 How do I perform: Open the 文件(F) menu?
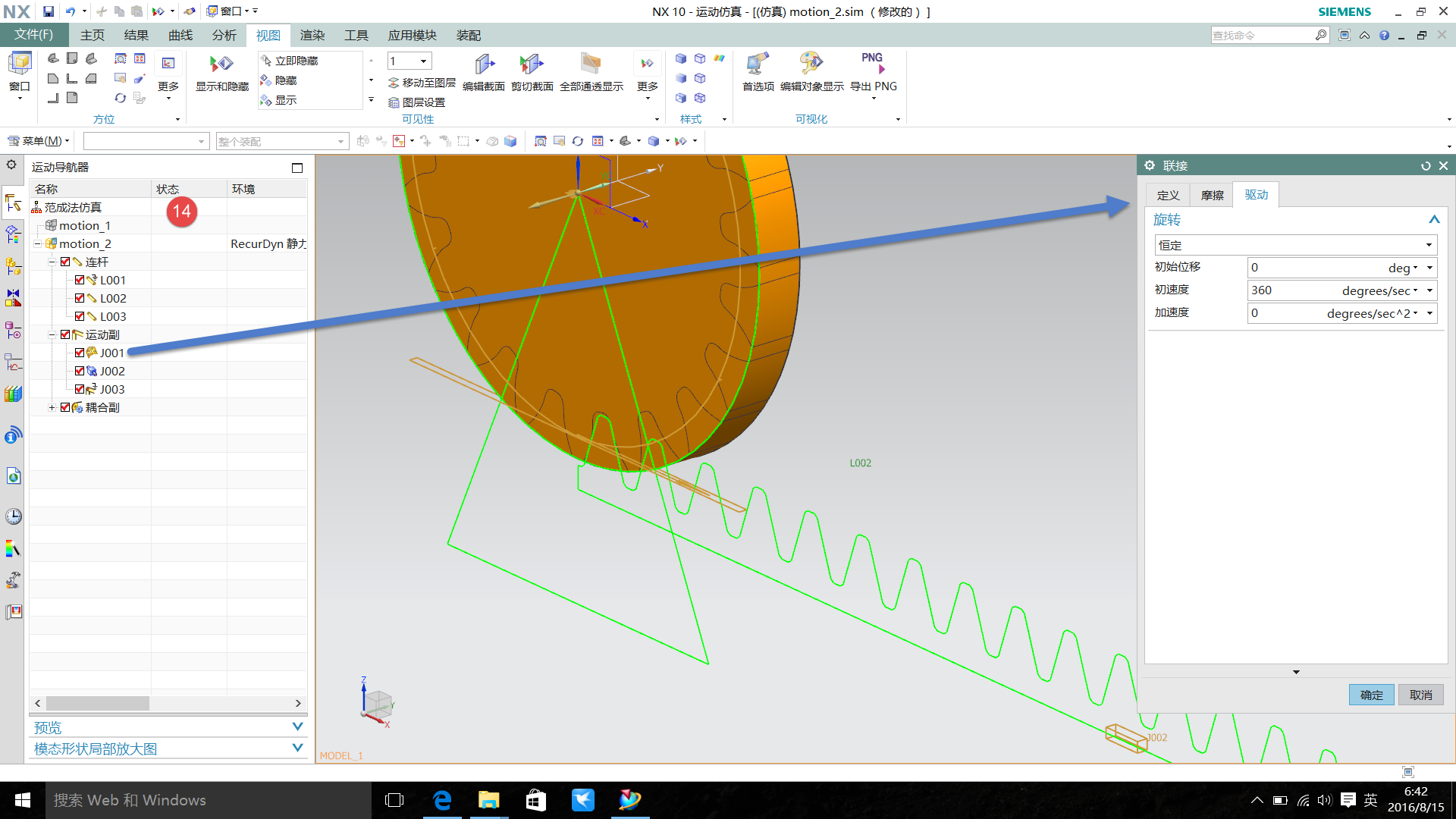33,35
